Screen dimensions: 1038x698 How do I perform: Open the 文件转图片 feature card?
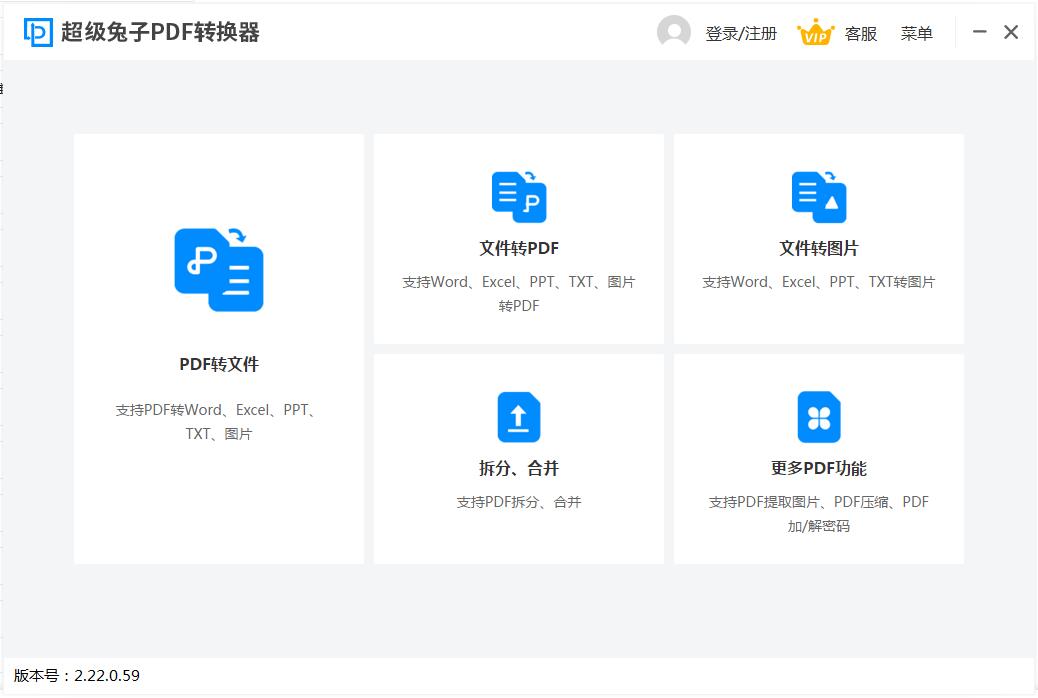coord(818,238)
